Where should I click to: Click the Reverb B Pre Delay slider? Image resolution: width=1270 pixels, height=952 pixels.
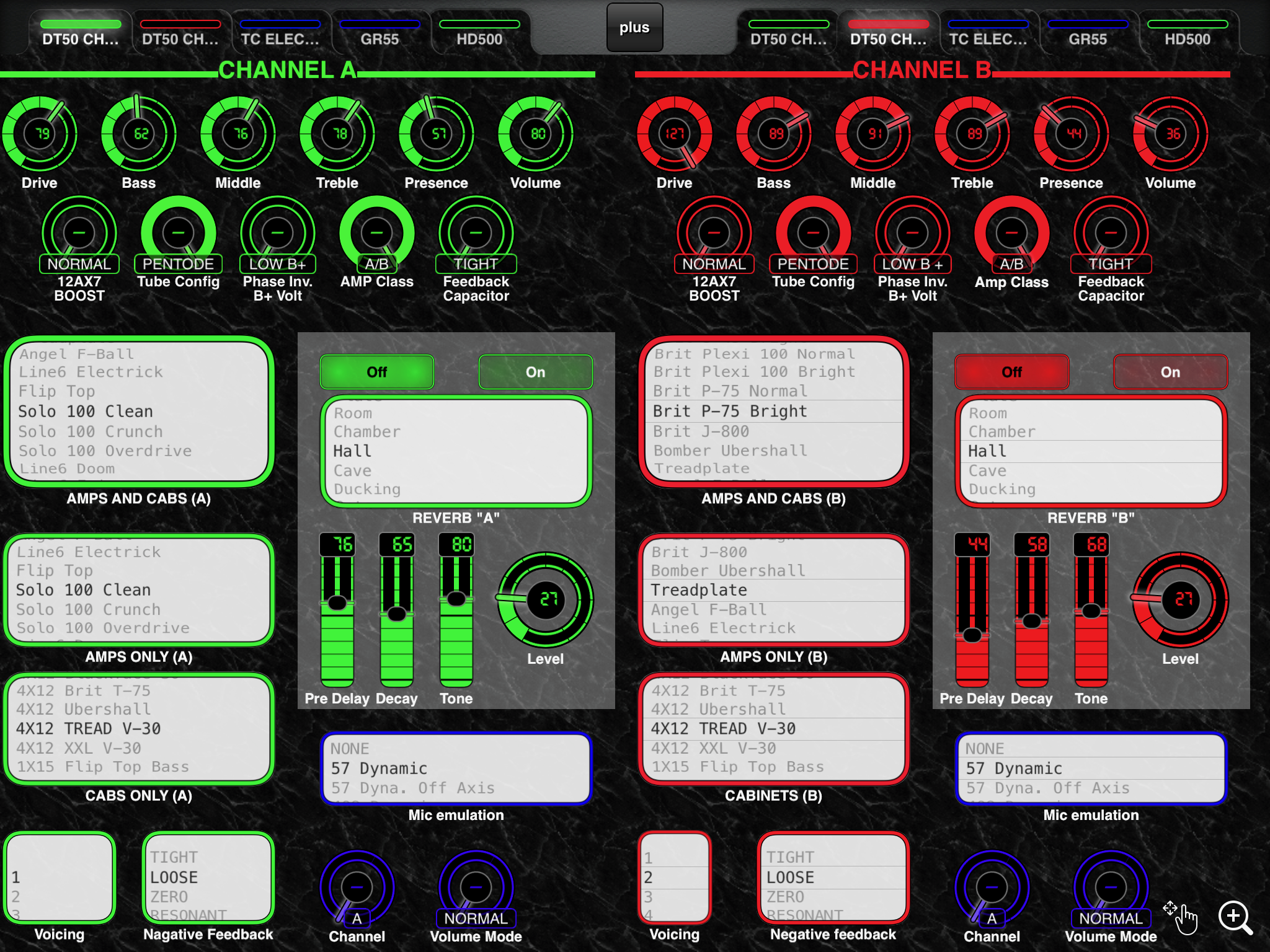coord(972,610)
